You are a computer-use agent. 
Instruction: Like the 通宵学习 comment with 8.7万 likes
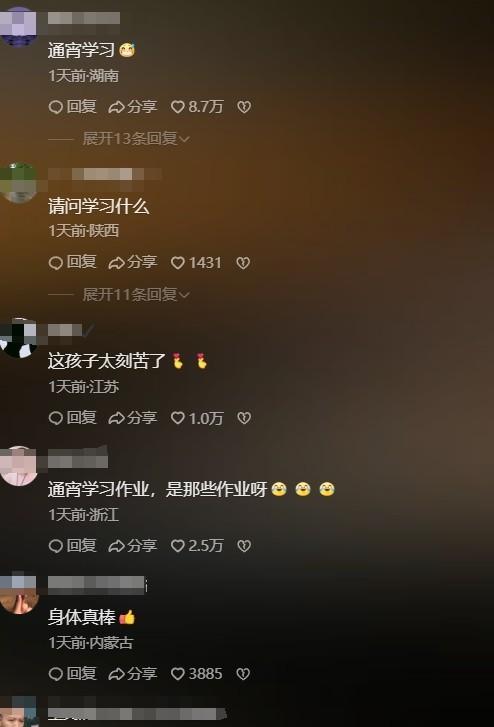(x=197, y=107)
